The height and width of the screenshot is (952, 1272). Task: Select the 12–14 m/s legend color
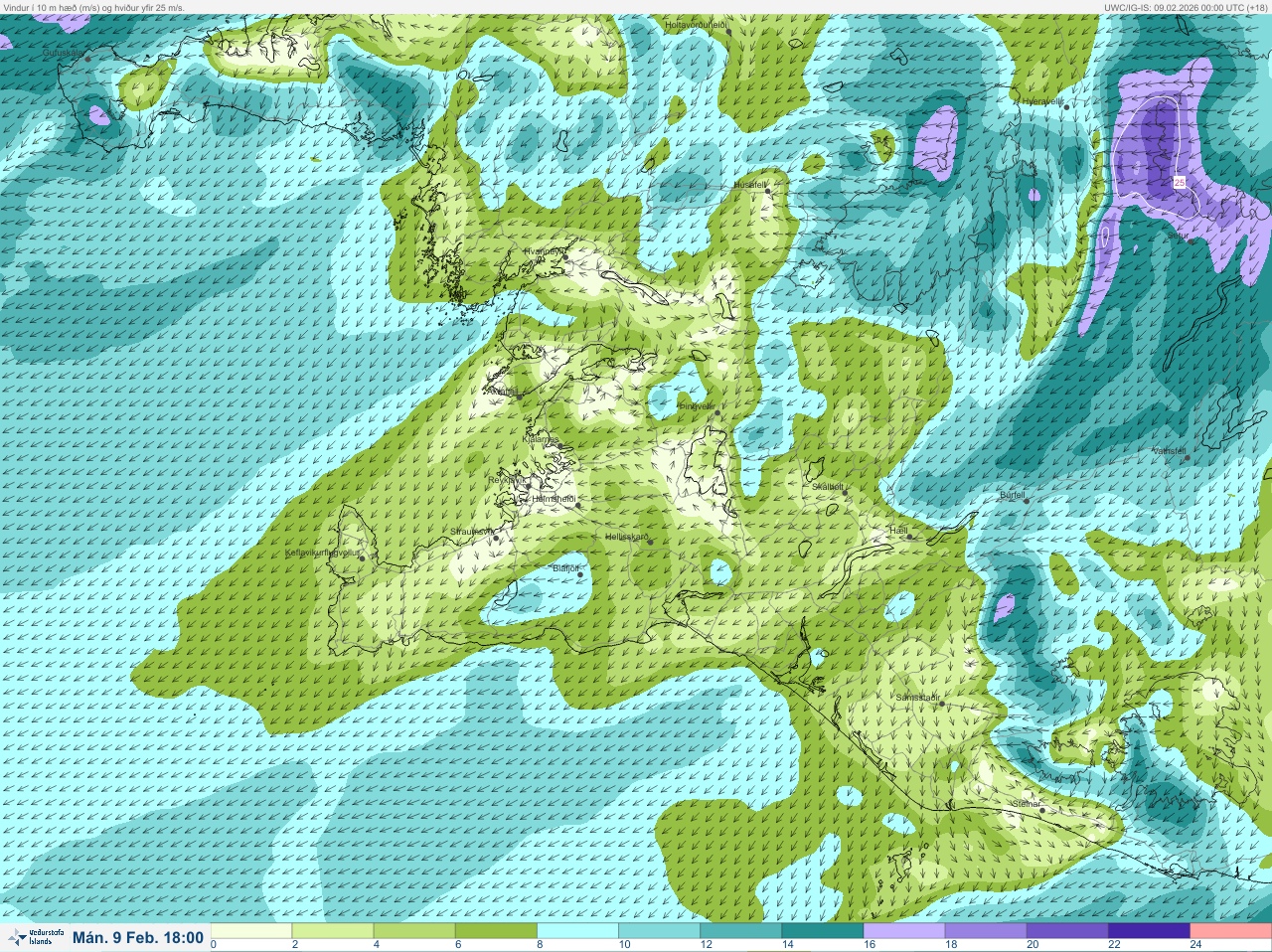point(740,931)
